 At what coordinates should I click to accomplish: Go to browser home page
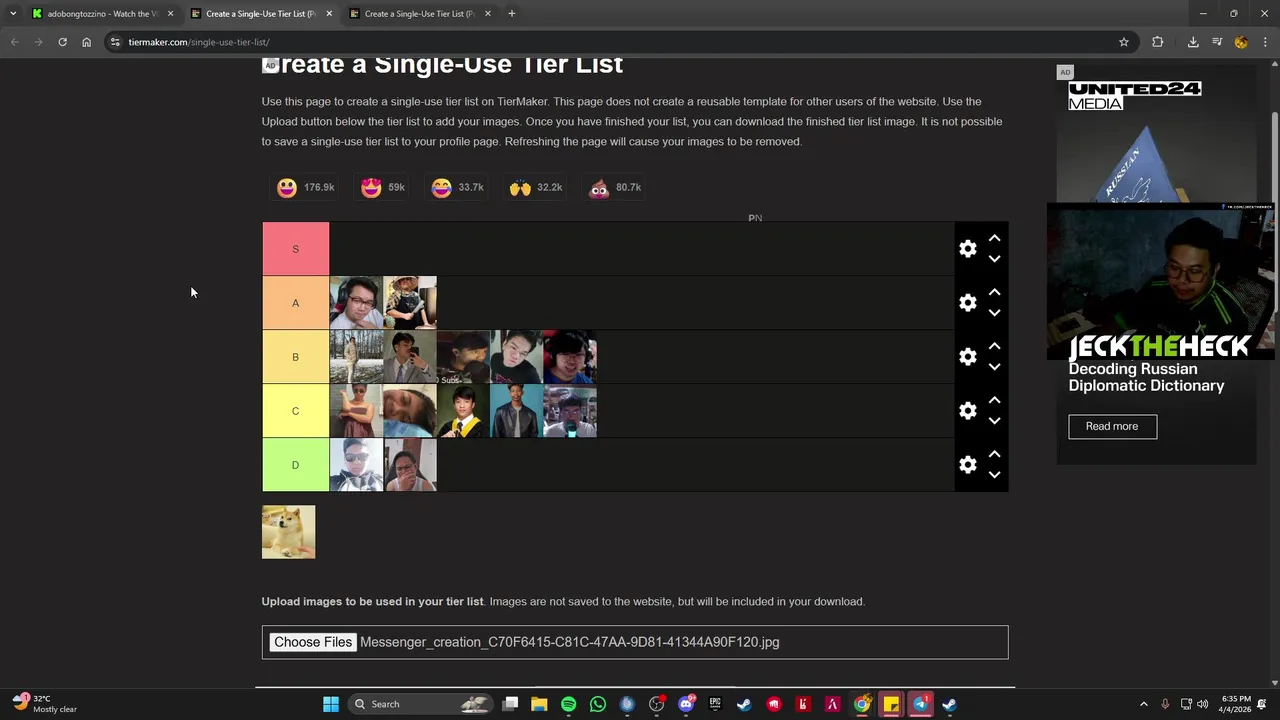[x=86, y=42]
